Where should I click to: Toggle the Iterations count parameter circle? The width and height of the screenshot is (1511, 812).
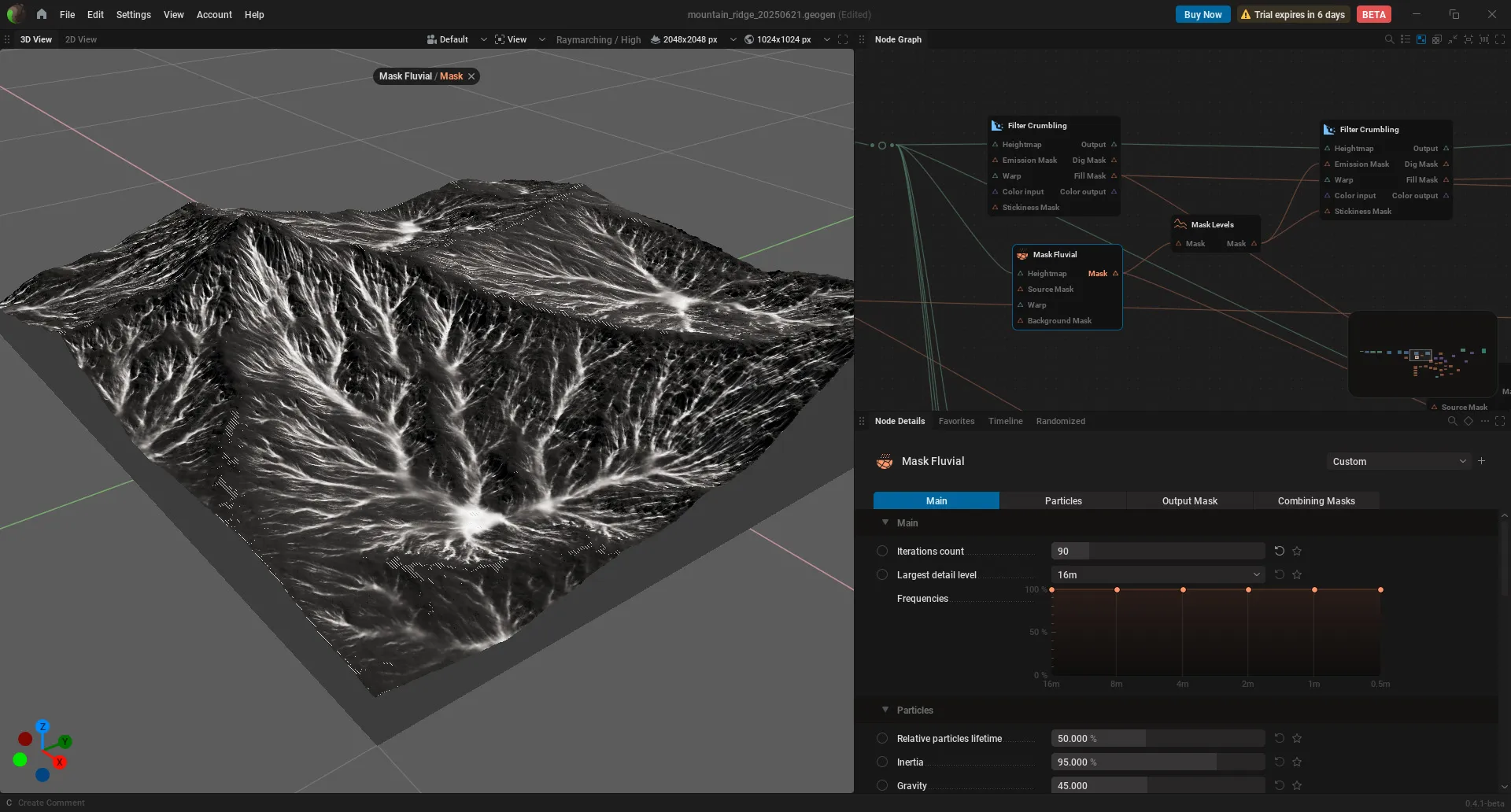click(x=882, y=552)
